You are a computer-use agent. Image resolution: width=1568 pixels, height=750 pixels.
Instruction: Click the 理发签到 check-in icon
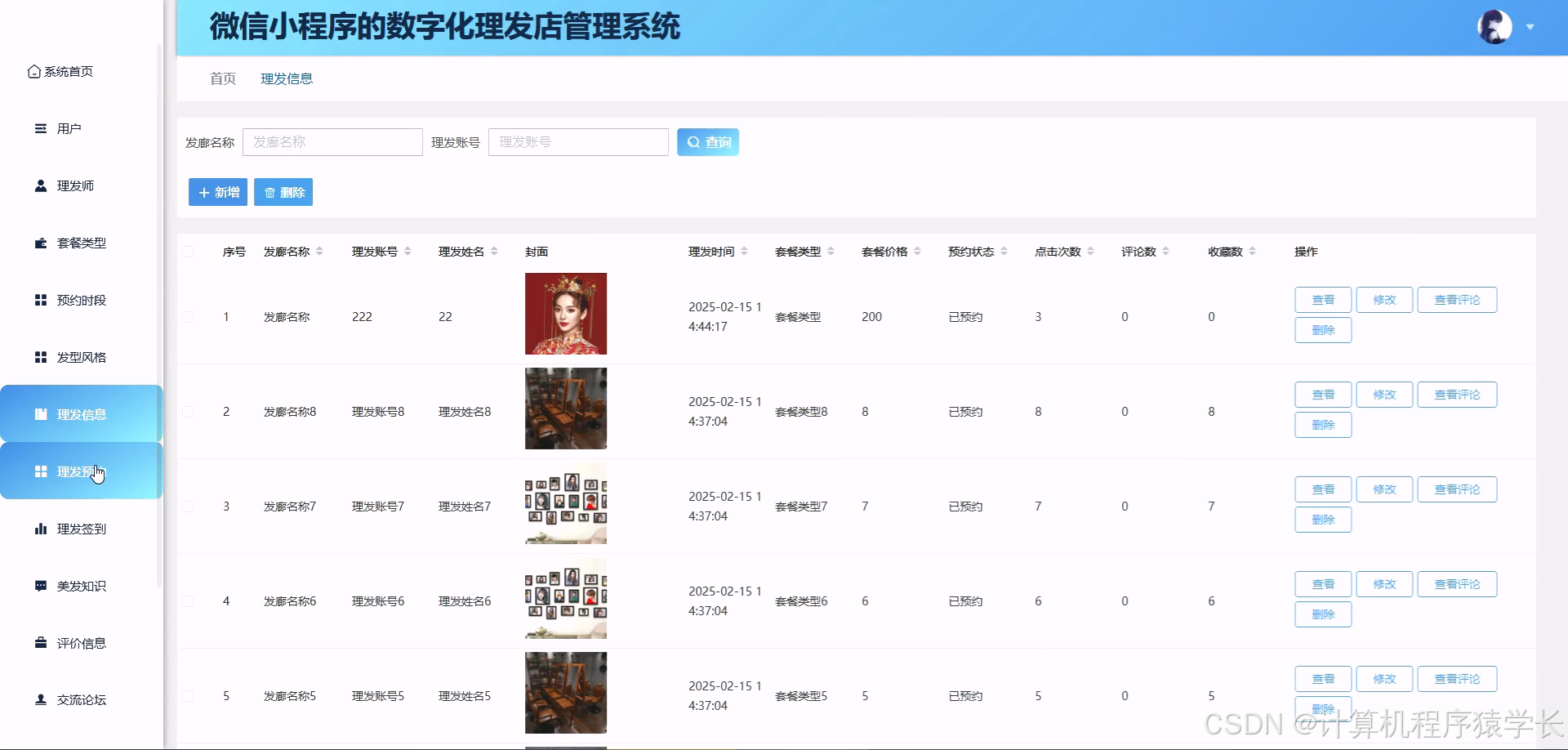click(x=41, y=529)
